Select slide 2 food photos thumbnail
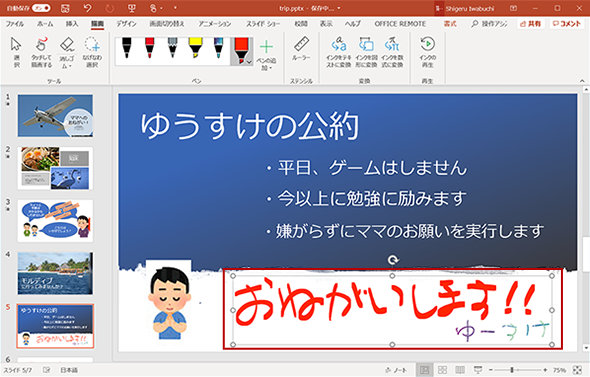The height and width of the screenshot is (377, 590). click(x=55, y=168)
